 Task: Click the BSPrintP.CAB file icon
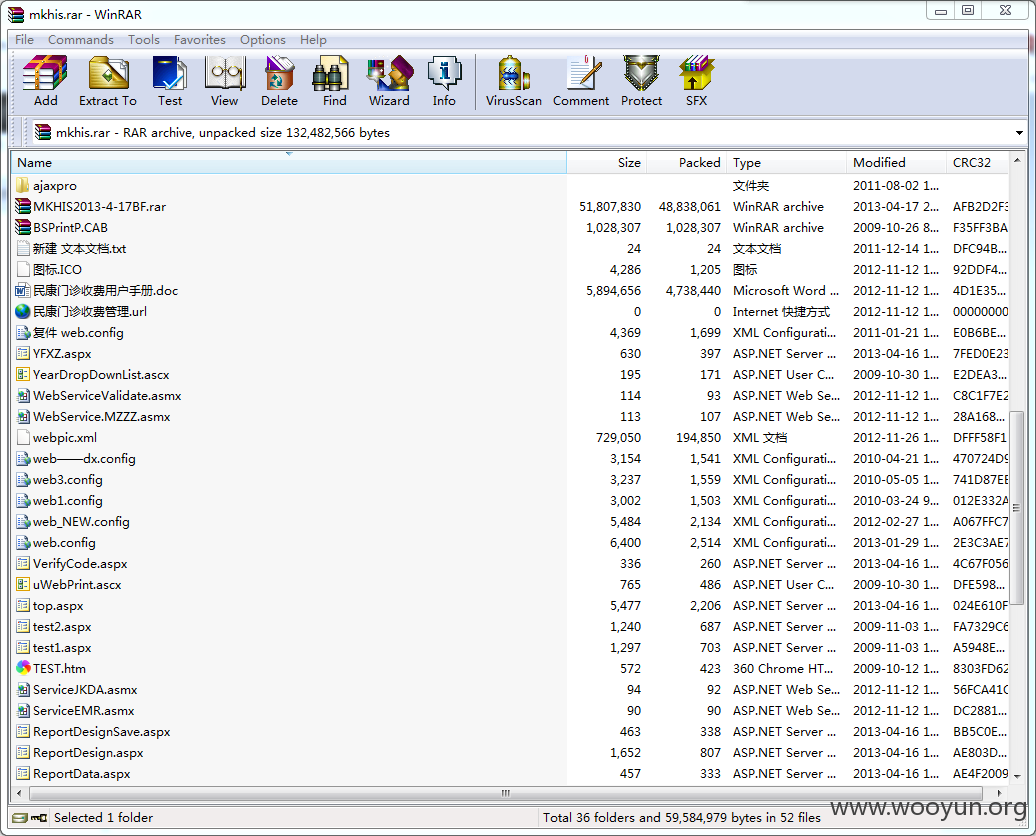22,227
